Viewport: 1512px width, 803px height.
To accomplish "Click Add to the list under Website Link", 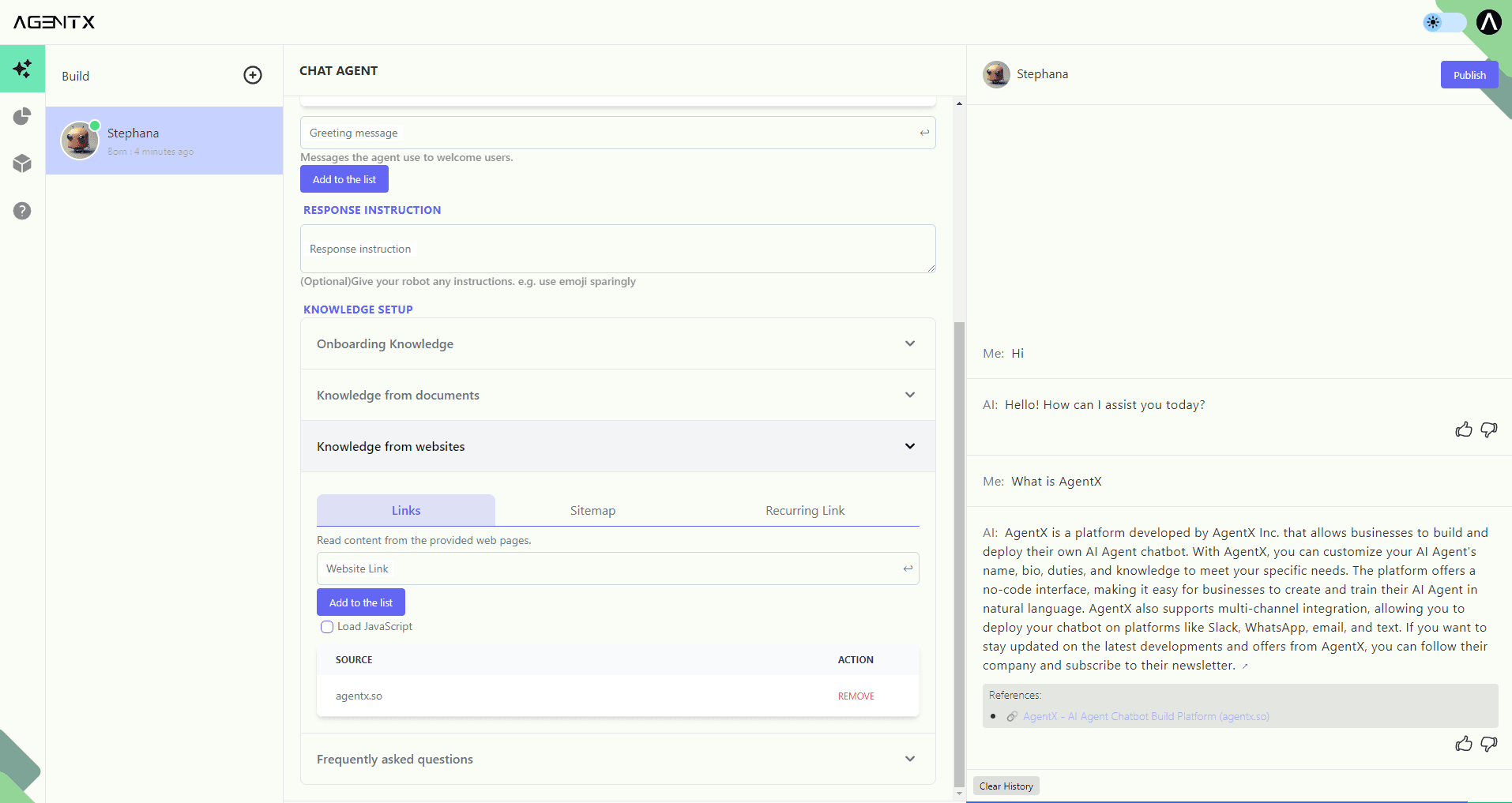I will [361, 602].
